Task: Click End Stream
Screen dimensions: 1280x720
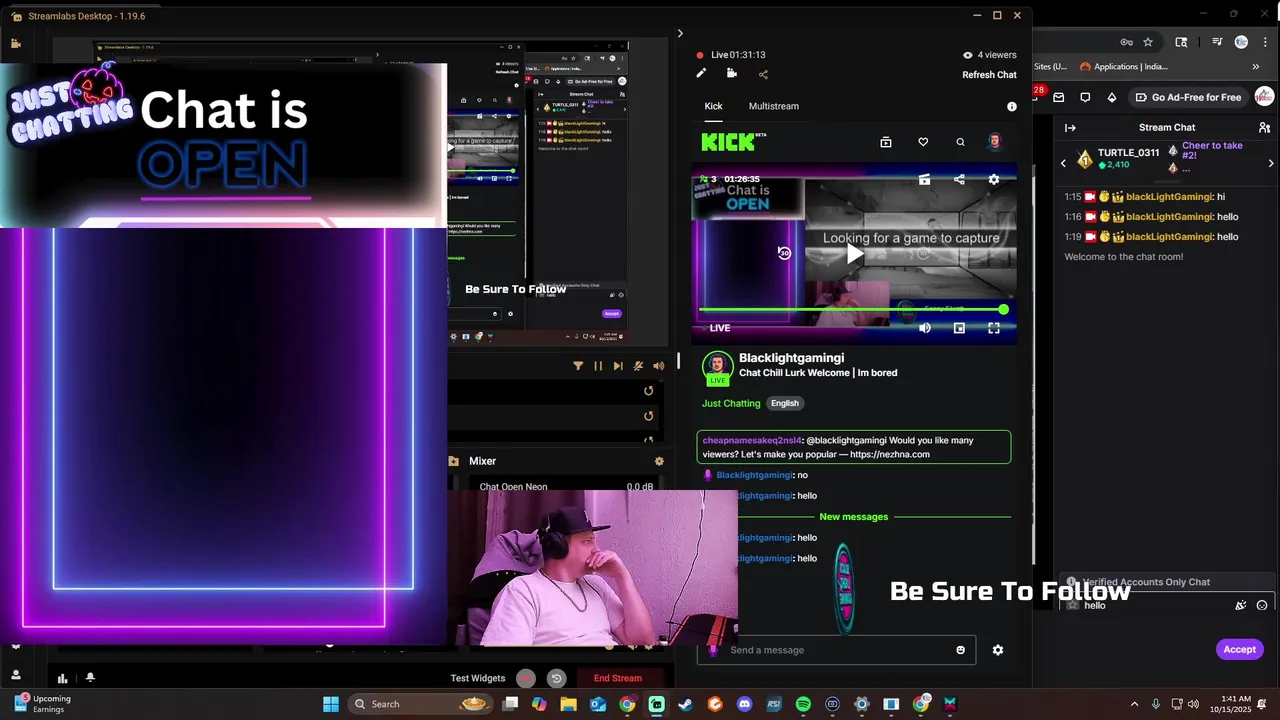Action: point(618,678)
